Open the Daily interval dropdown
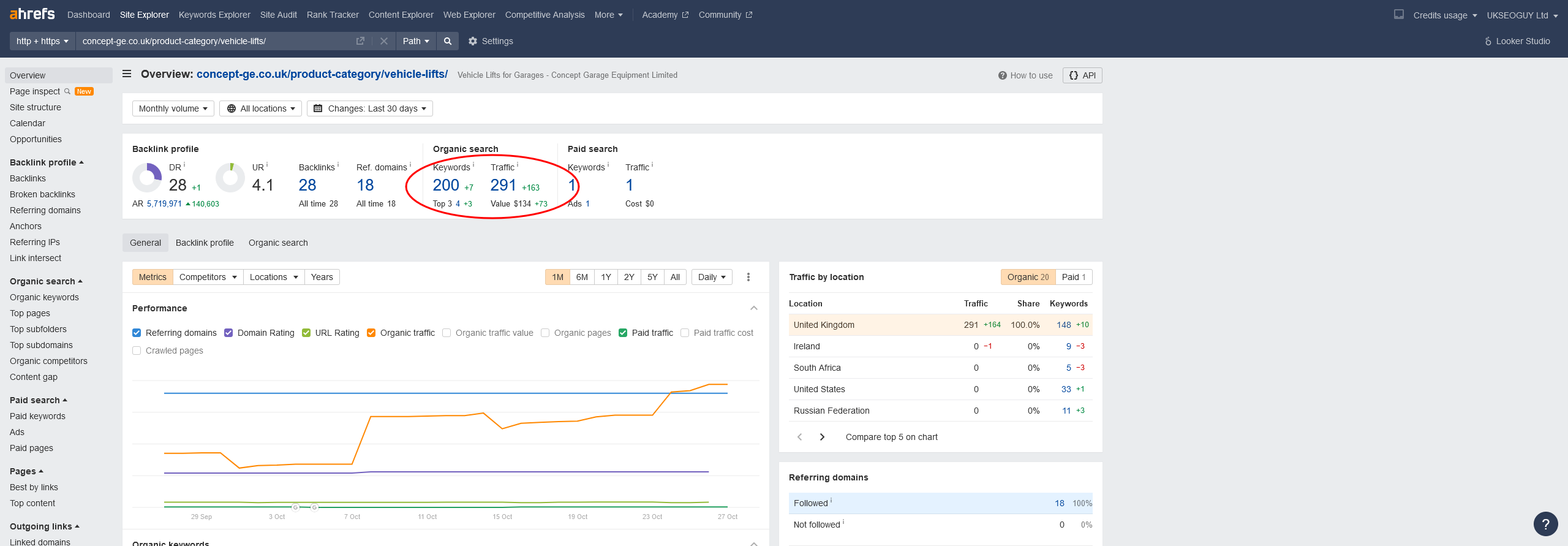This screenshot has height=546, width=1568. pos(711,277)
